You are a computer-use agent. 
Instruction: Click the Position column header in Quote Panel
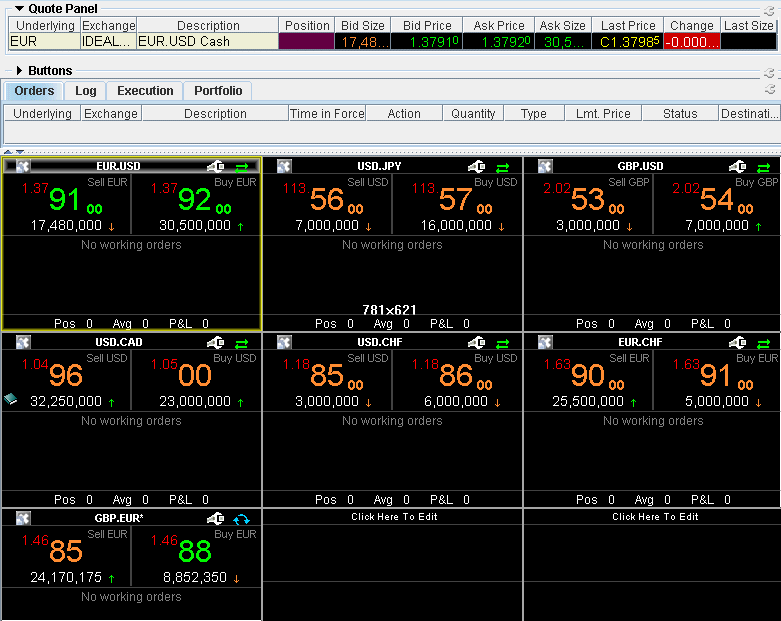click(307, 25)
